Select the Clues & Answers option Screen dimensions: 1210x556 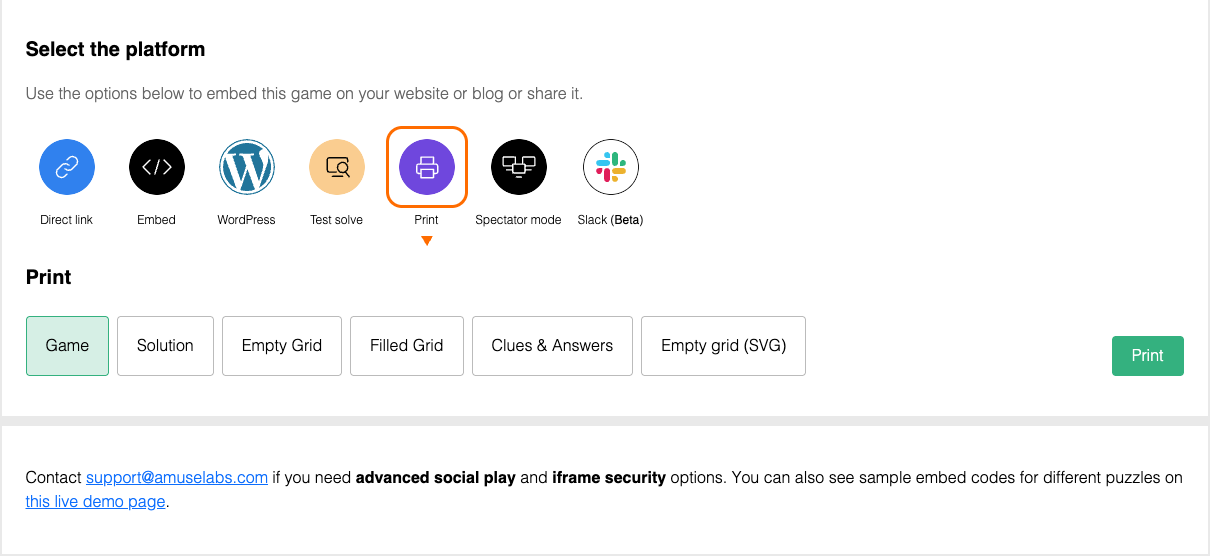pos(552,346)
